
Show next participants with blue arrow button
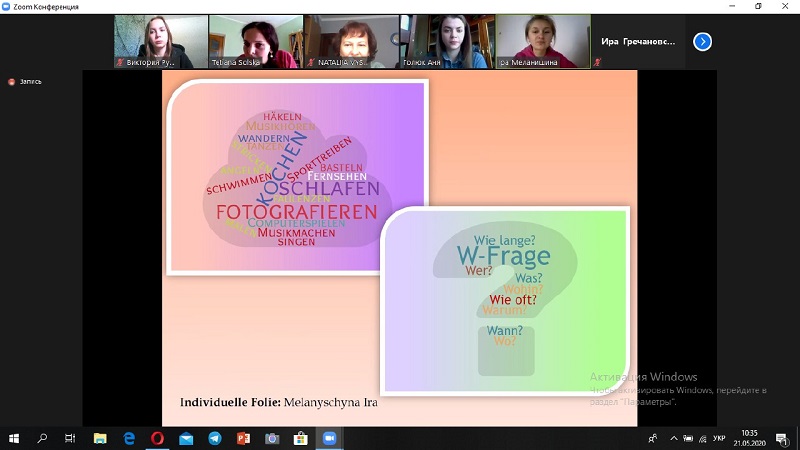tap(702, 41)
